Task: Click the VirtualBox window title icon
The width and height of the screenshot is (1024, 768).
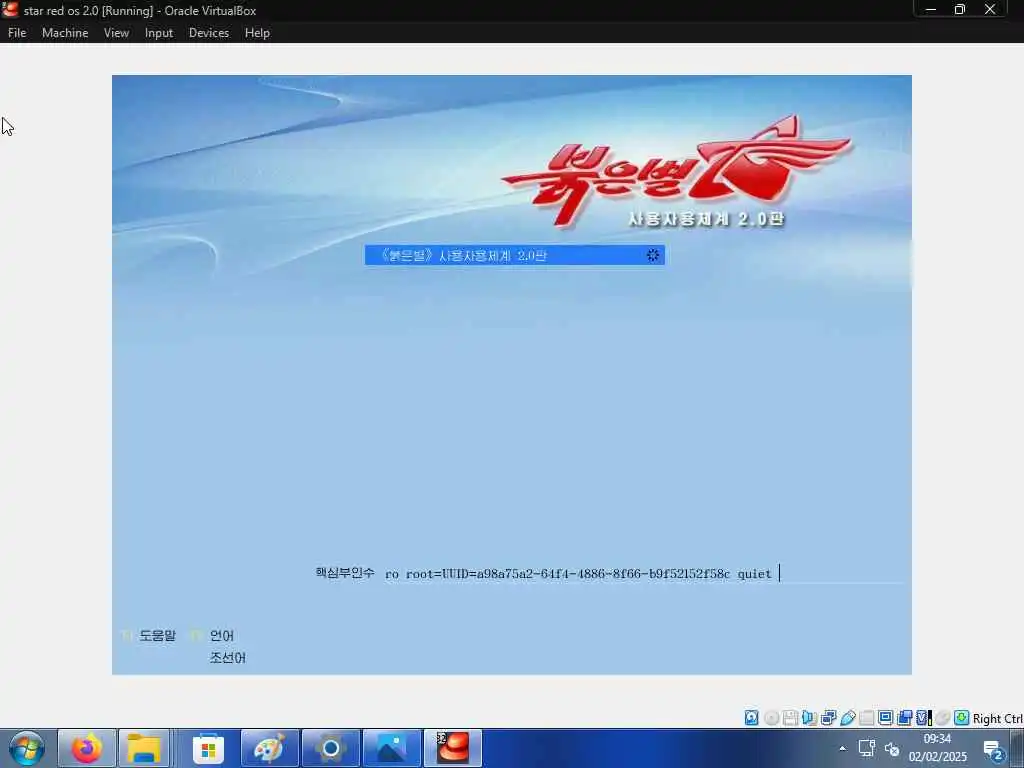Action: 10,10
